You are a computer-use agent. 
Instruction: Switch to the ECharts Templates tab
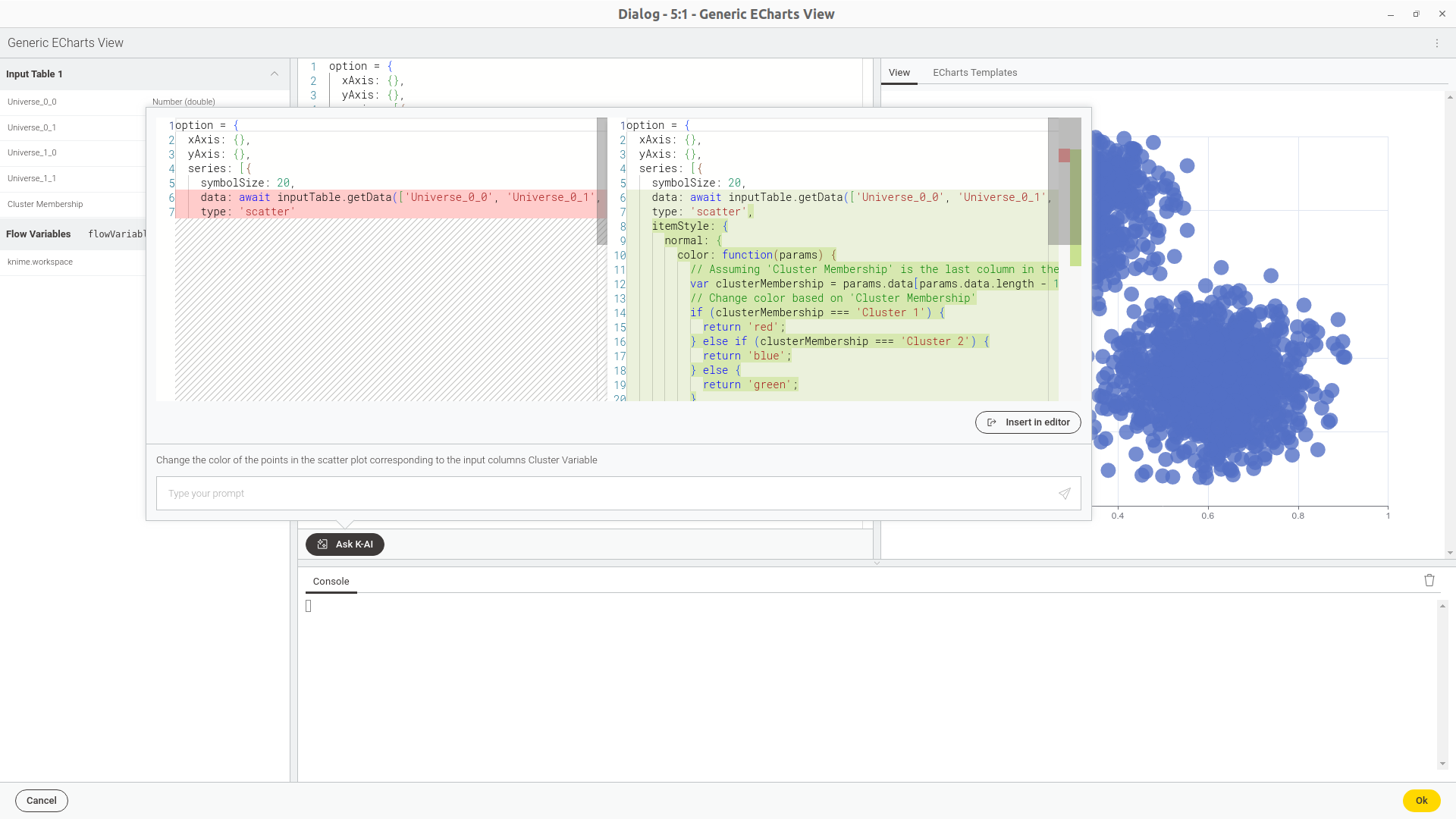point(975,72)
